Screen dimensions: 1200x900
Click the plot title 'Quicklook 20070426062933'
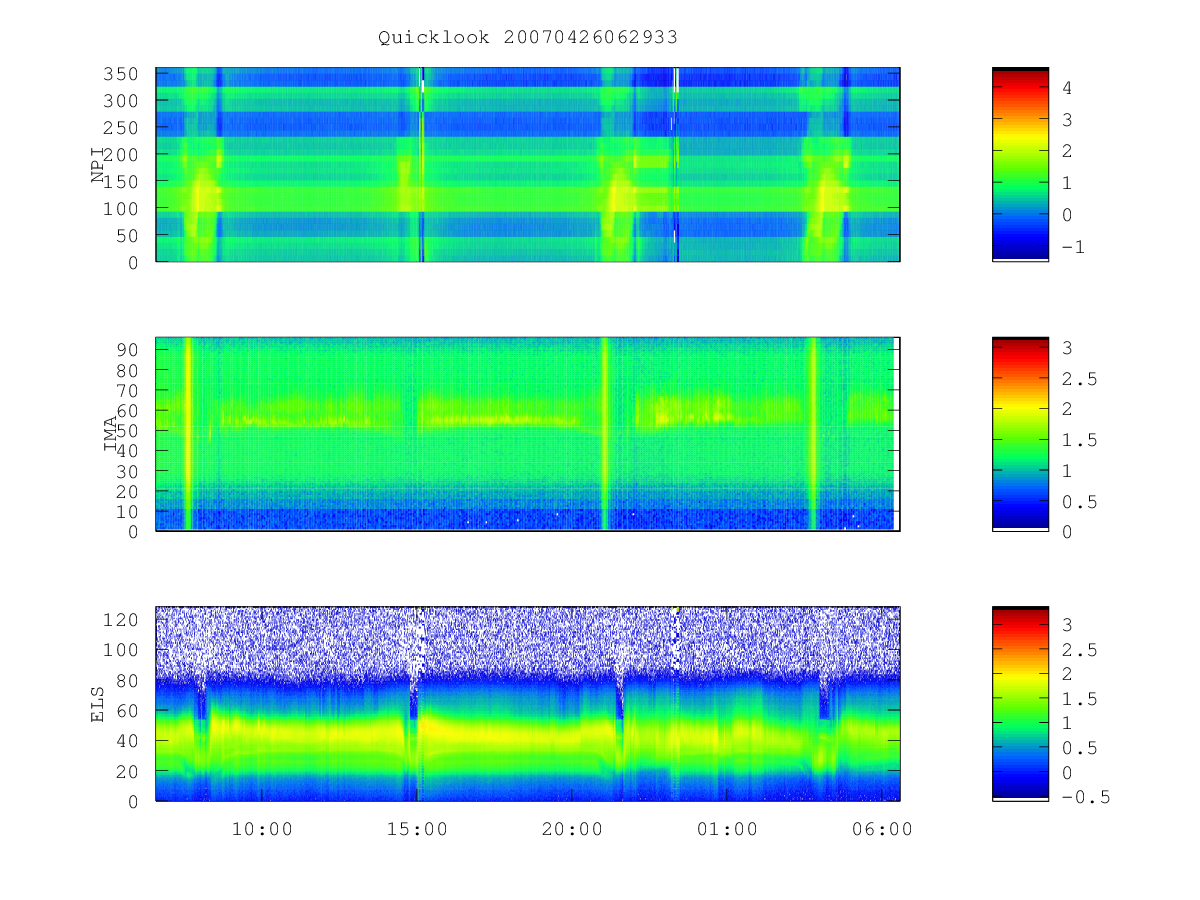[x=528, y=38]
